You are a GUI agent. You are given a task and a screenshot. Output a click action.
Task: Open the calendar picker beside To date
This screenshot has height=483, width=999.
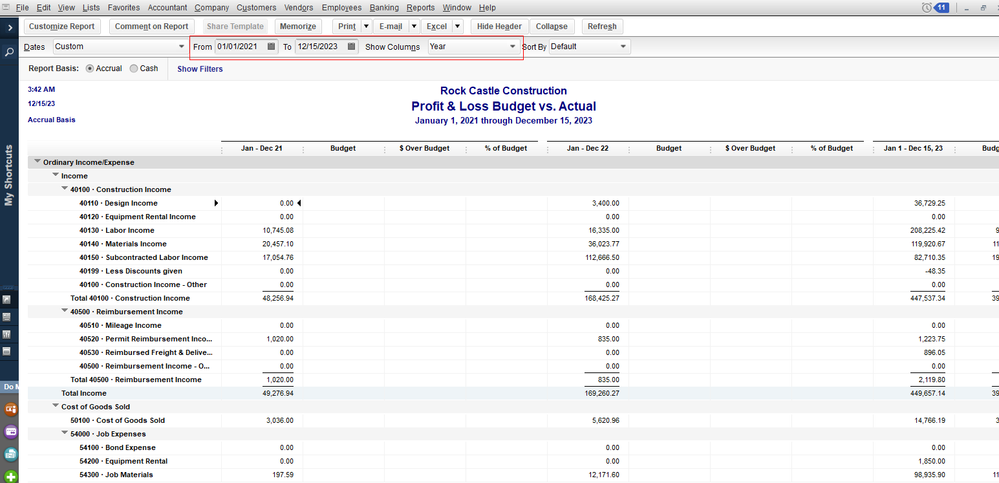351,47
